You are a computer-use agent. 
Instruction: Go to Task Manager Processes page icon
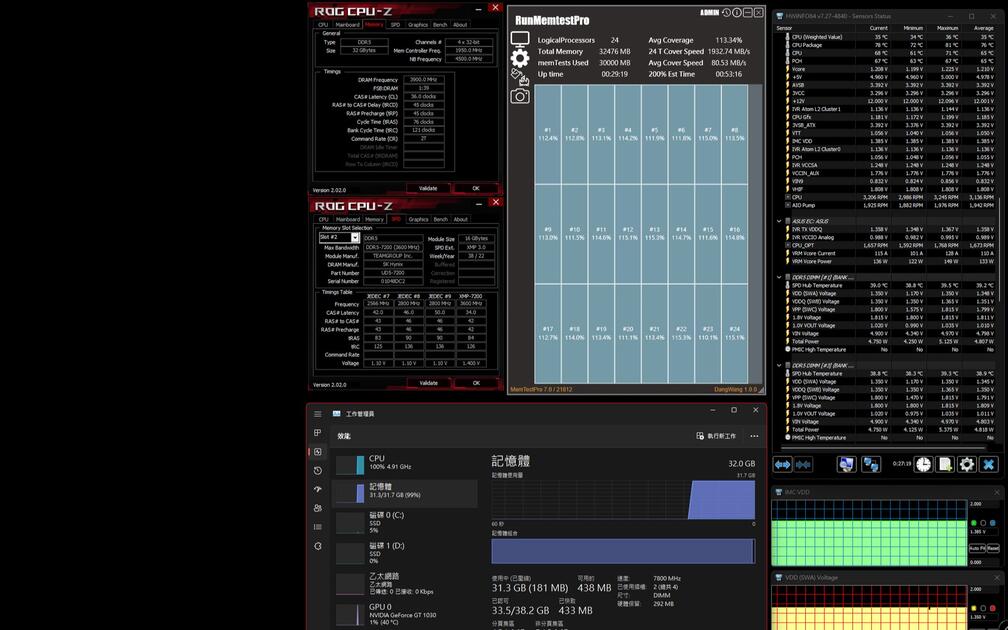[318, 433]
